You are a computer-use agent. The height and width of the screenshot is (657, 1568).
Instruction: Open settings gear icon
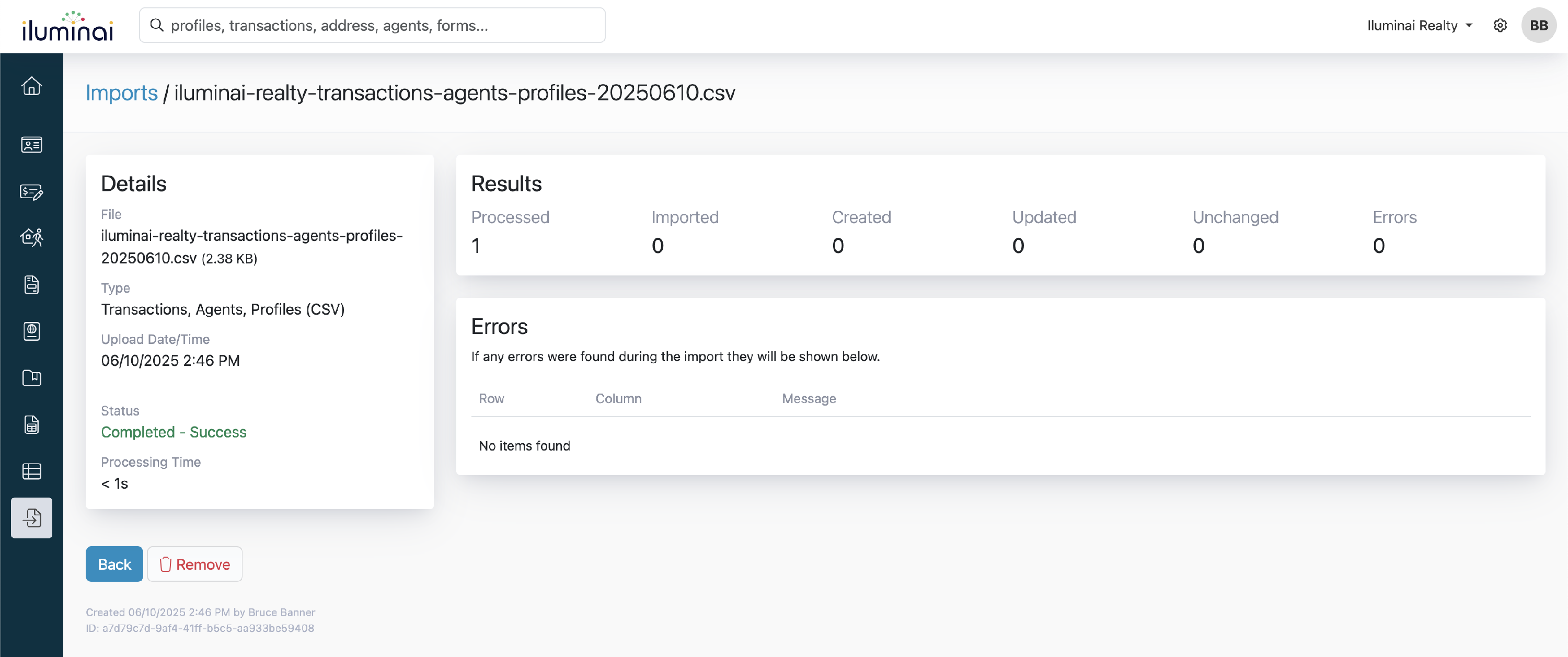tap(1501, 26)
